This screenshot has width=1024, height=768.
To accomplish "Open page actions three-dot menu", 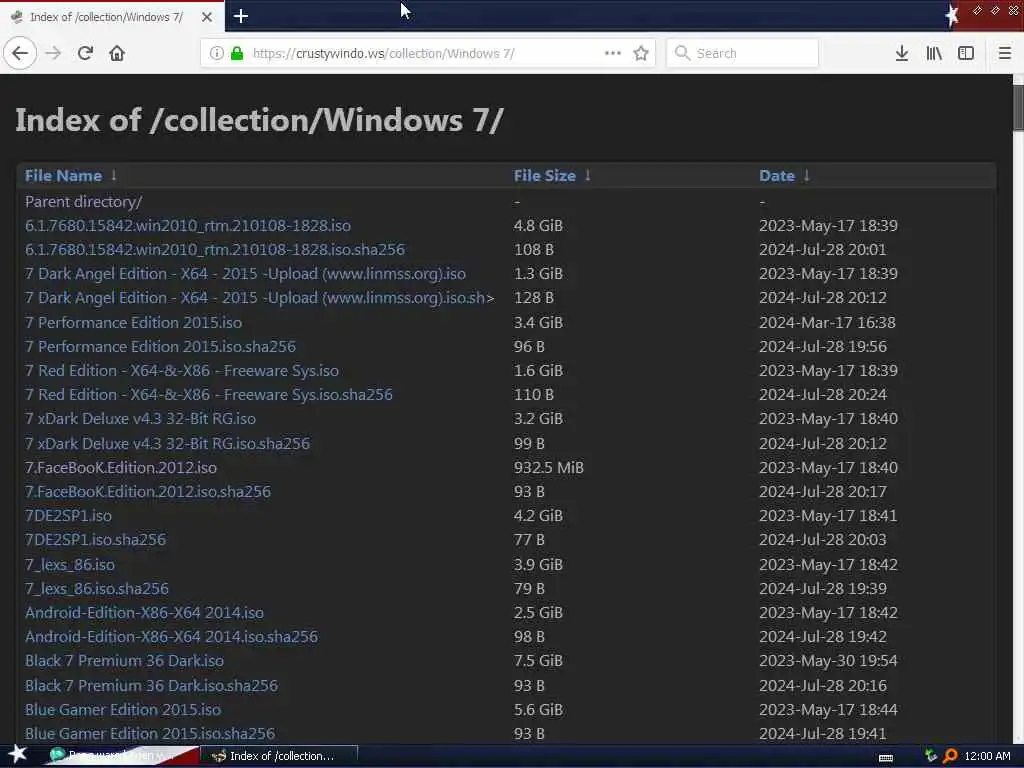I will tap(613, 53).
